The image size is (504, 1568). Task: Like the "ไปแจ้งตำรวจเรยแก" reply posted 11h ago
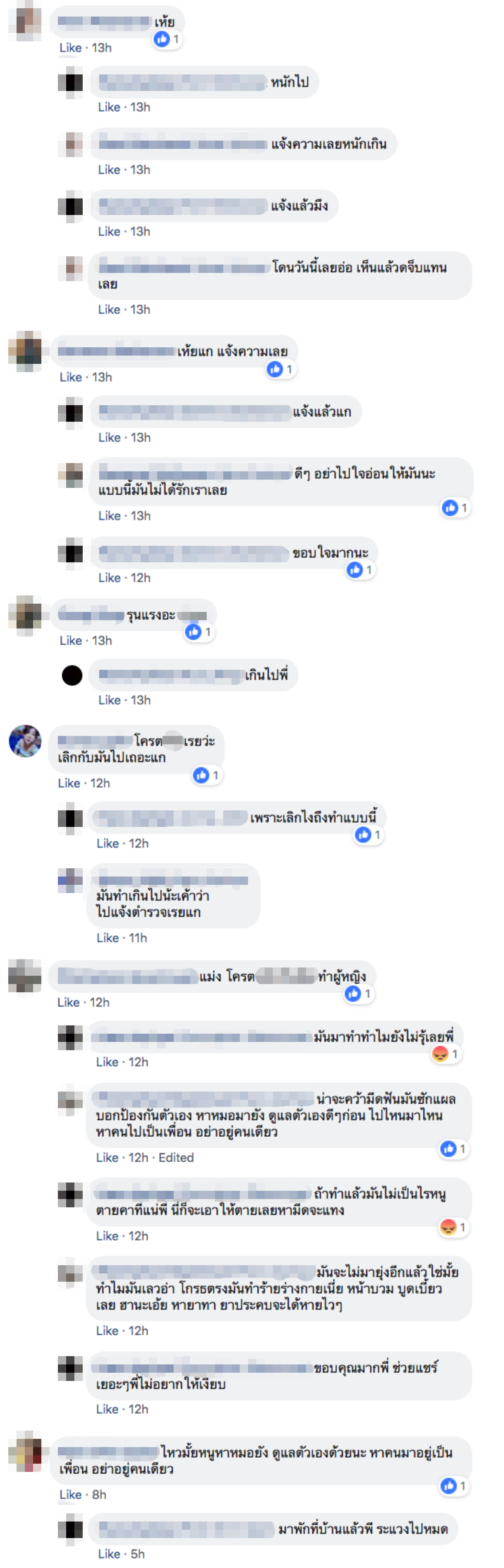tap(108, 938)
